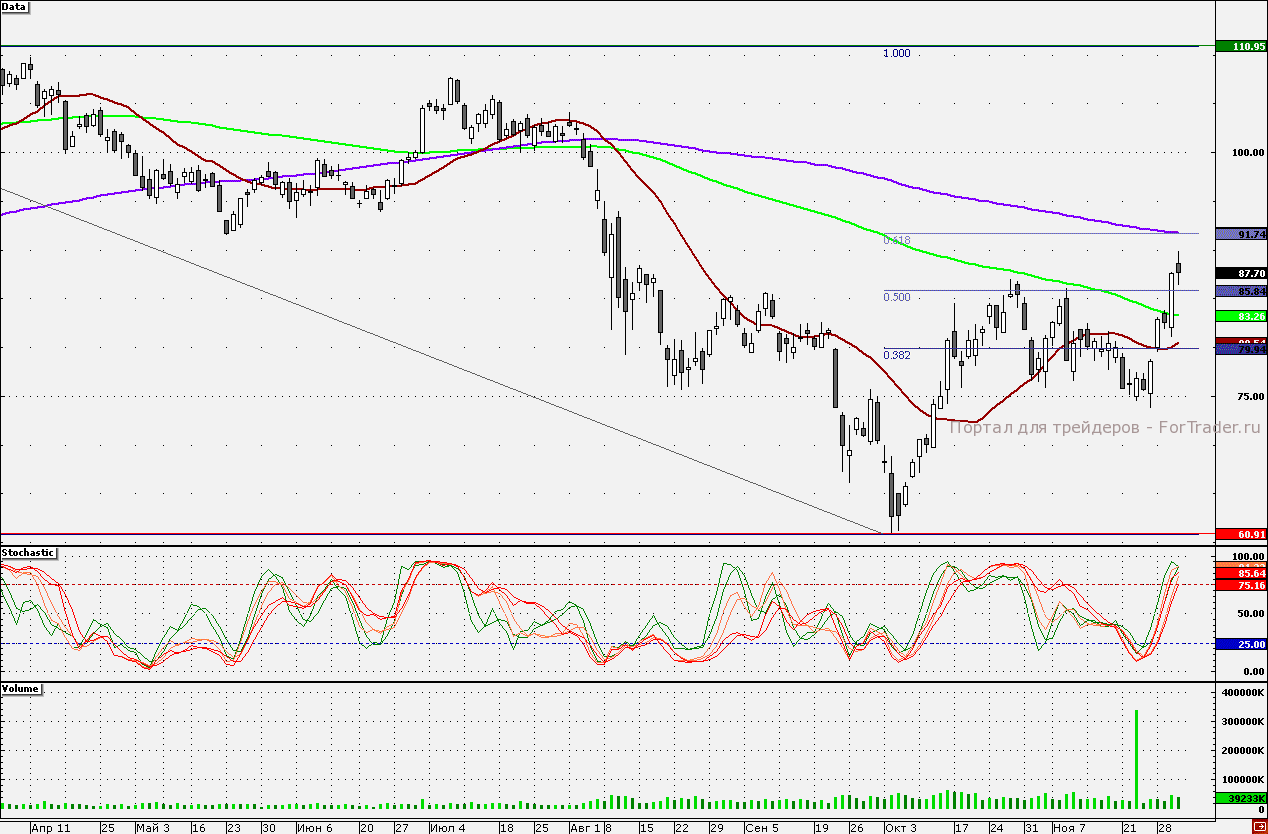Click the red arrow icon at bottom-right corner

click(x=1259, y=825)
